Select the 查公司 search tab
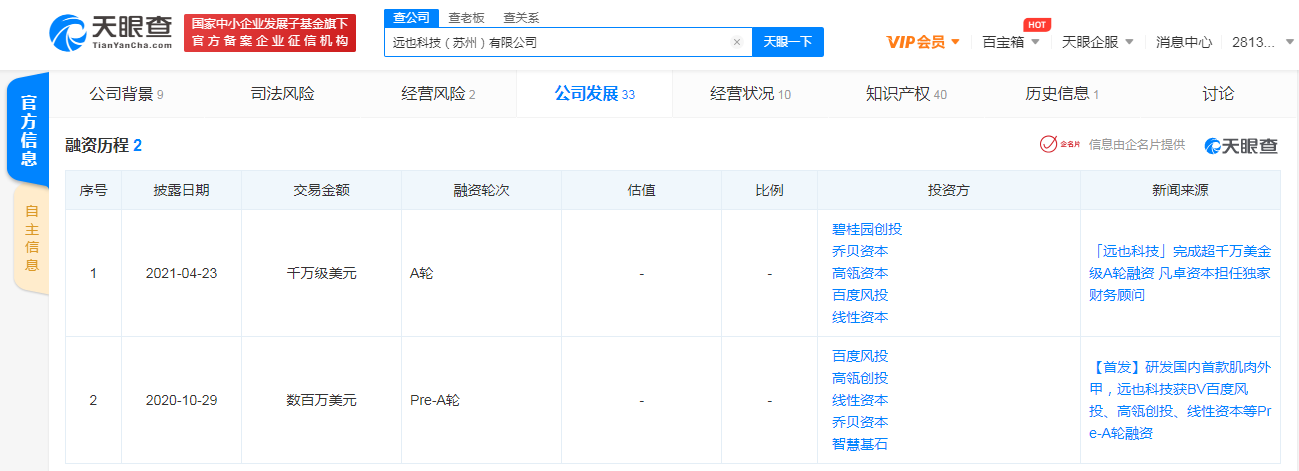The width and height of the screenshot is (1299, 471). (x=411, y=17)
